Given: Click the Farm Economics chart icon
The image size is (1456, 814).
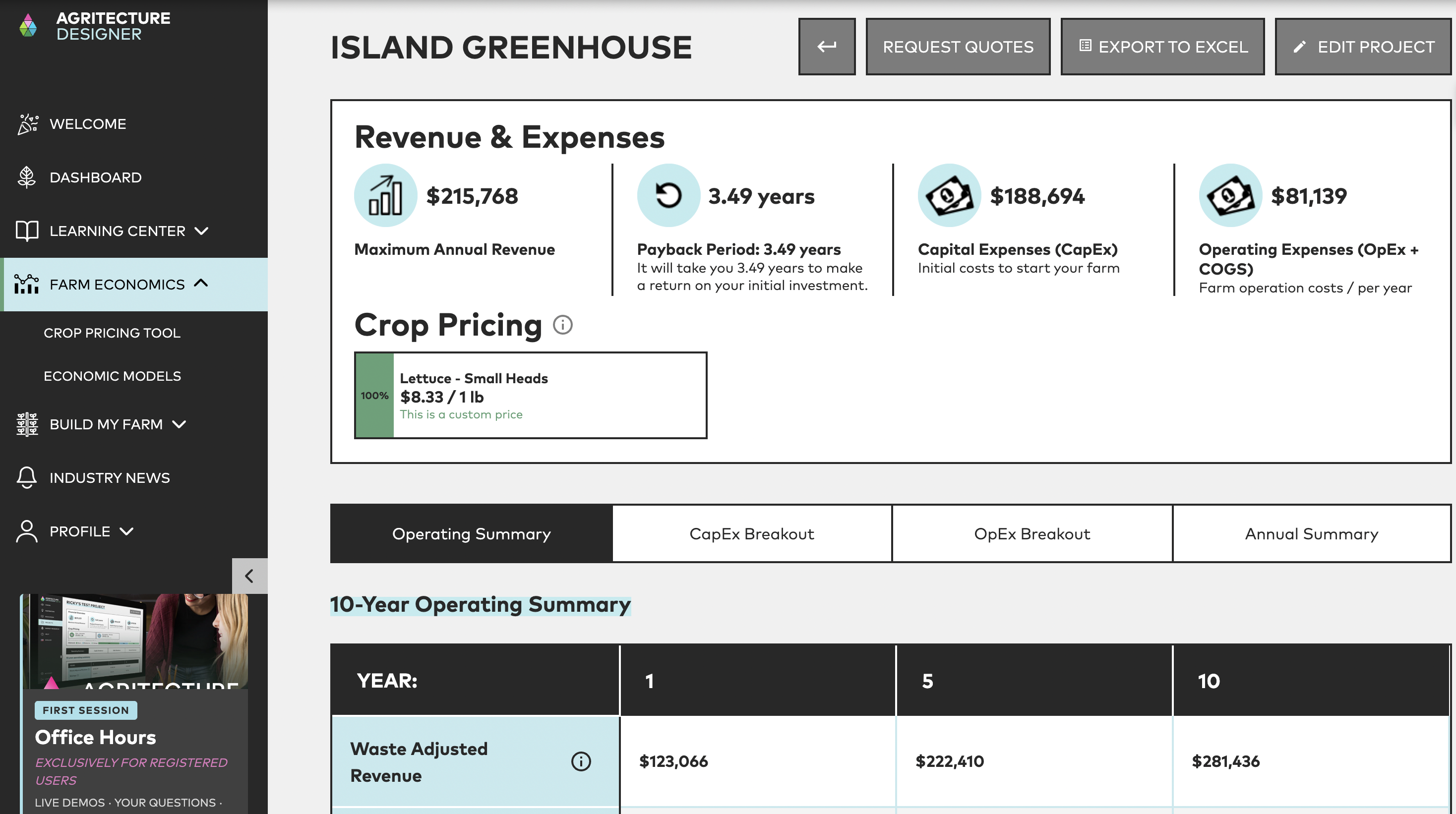Looking at the screenshot, I should pyautogui.click(x=27, y=284).
